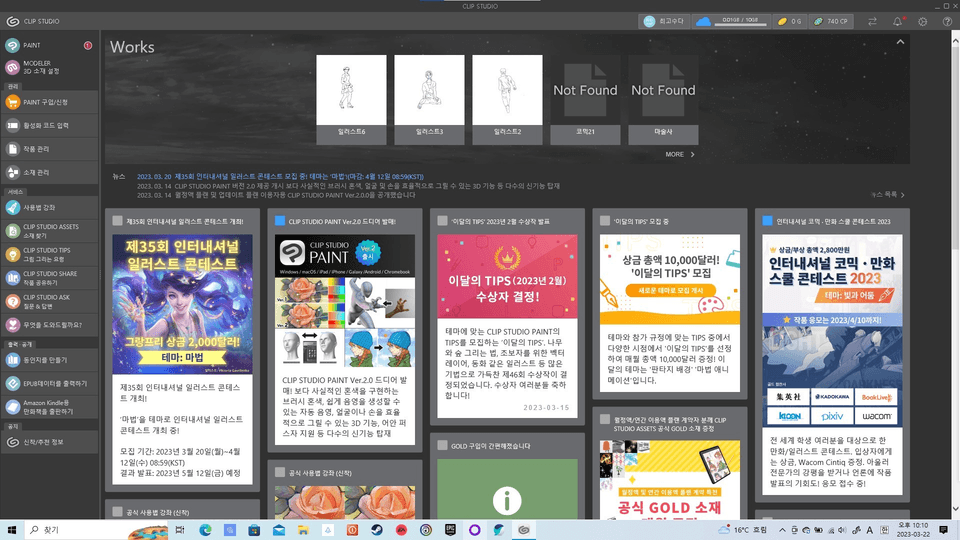Image resolution: width=960 pixels, height=540 pixels.
Task: Collapse the Works section with the up chevron
Action: (900, 42)
